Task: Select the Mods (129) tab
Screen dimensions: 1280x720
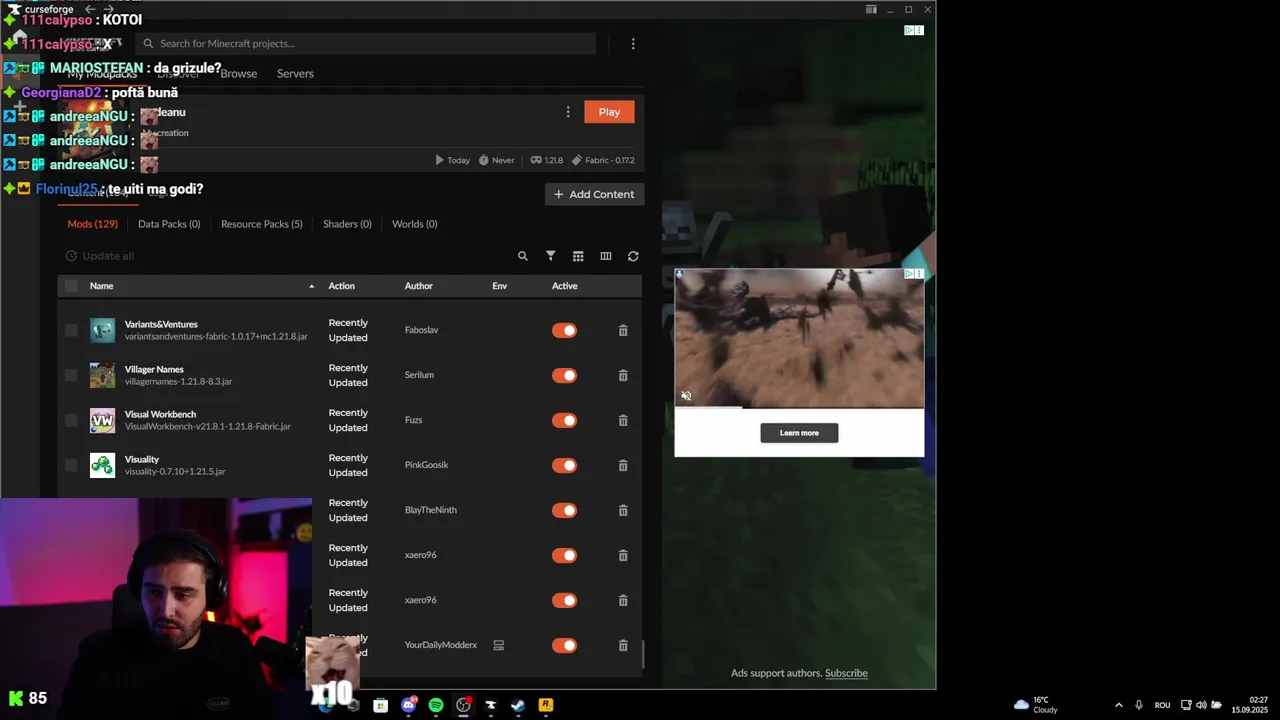Action: [92, 224]
